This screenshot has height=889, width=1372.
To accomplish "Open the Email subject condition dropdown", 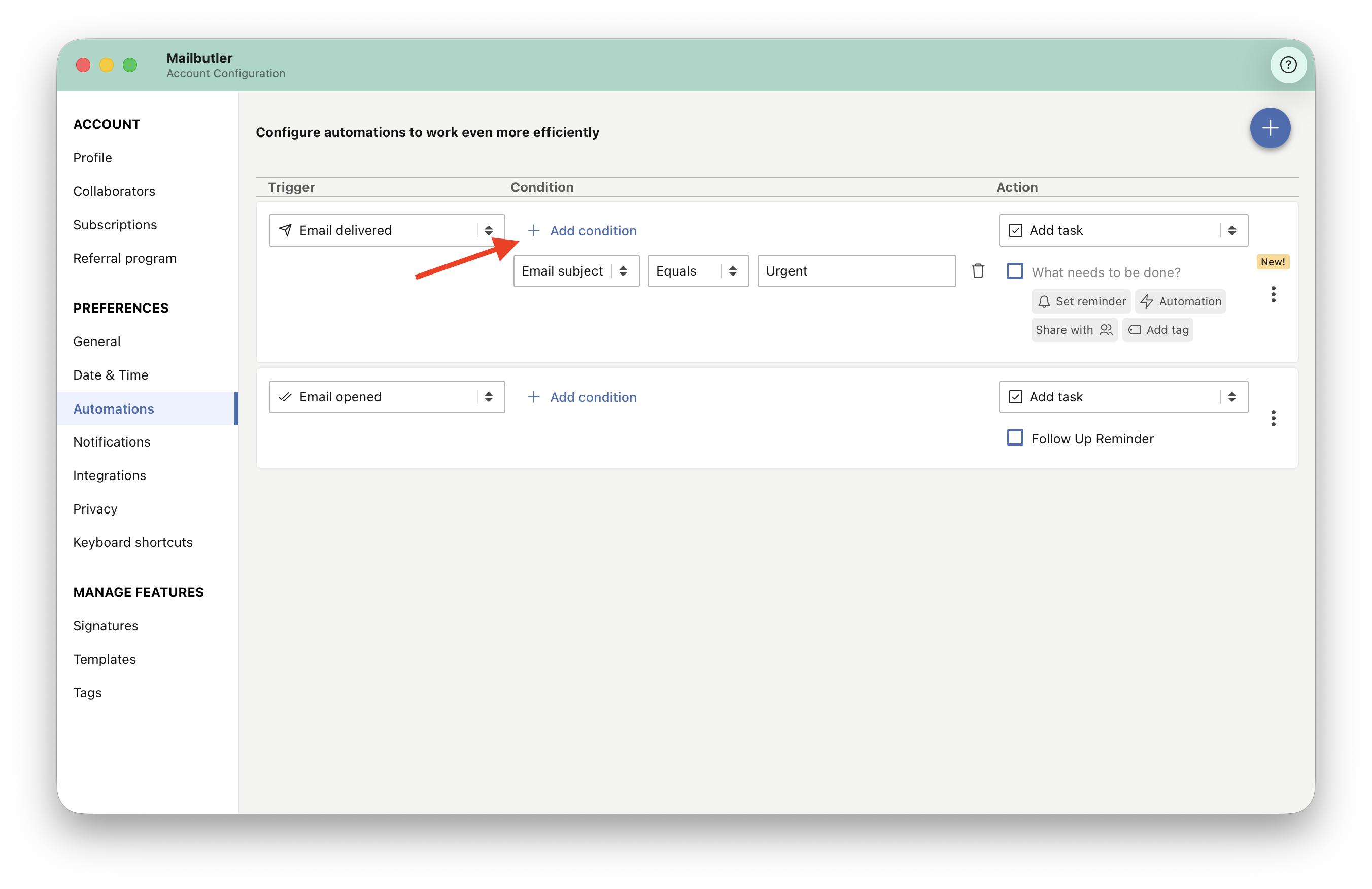I will pos(576,271).
